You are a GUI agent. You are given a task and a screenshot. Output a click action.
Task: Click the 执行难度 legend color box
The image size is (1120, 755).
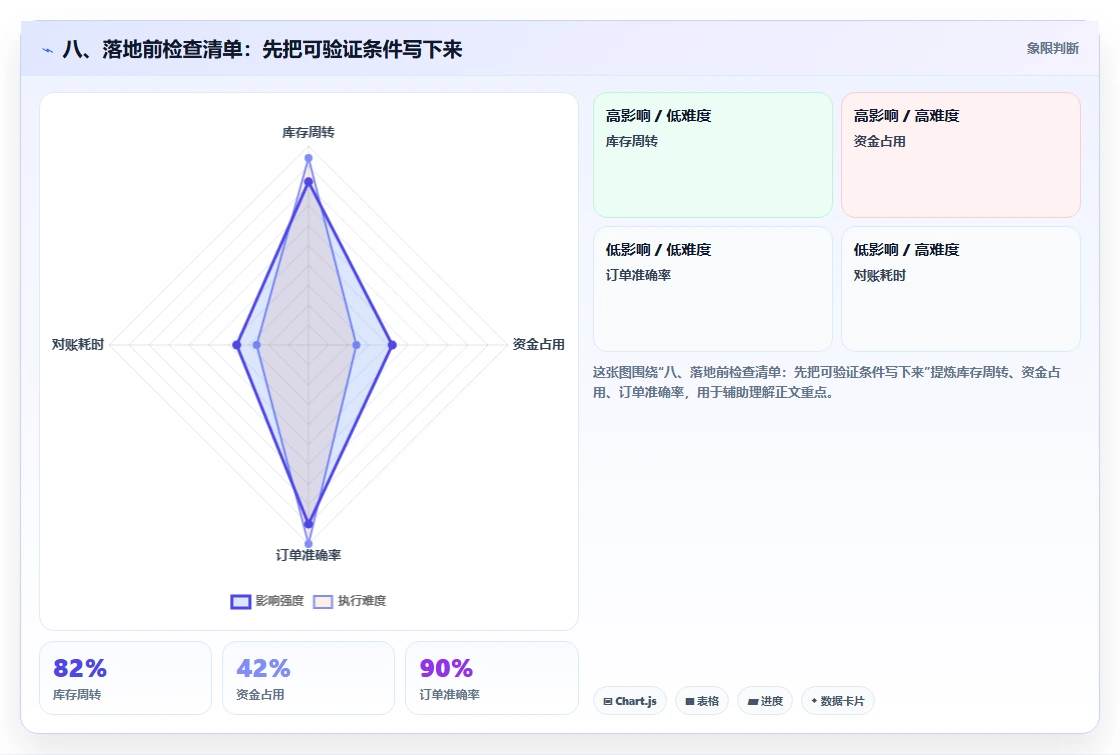coord(323,601)
